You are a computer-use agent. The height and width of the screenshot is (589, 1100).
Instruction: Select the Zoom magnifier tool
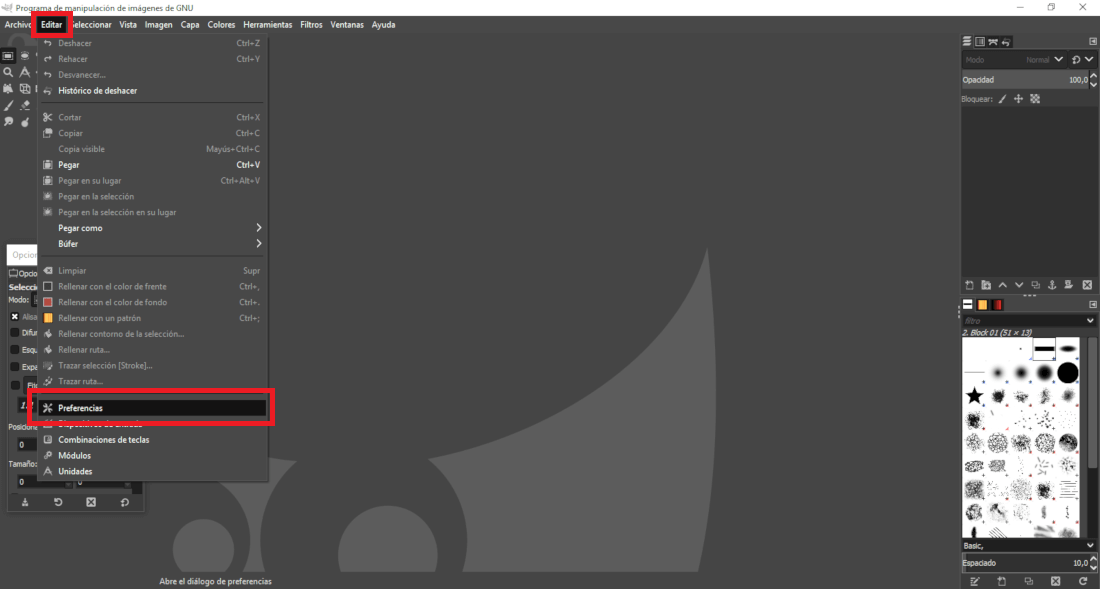tap(8, 72)
